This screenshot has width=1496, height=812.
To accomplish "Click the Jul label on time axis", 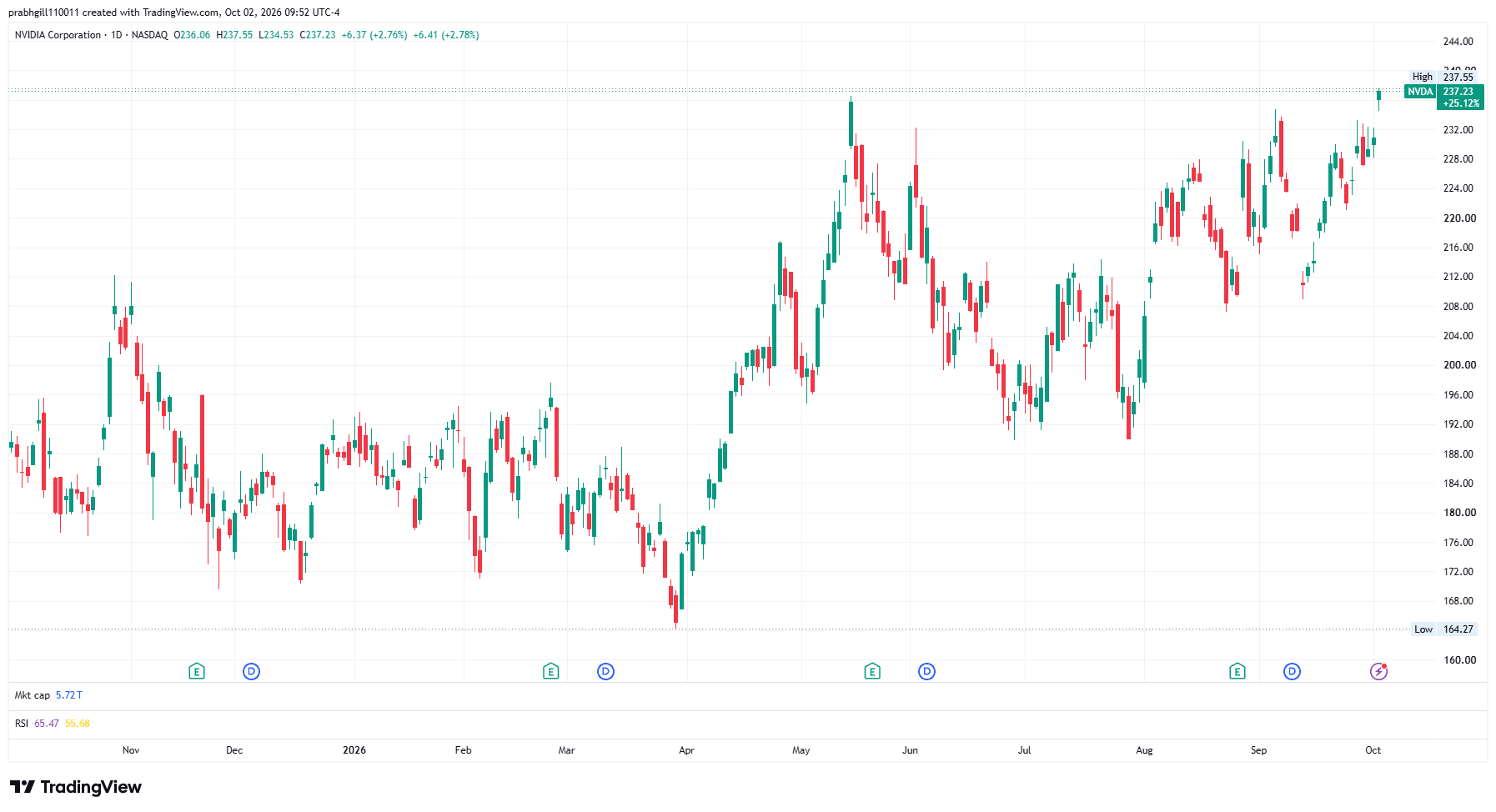I will (1024, 750).
